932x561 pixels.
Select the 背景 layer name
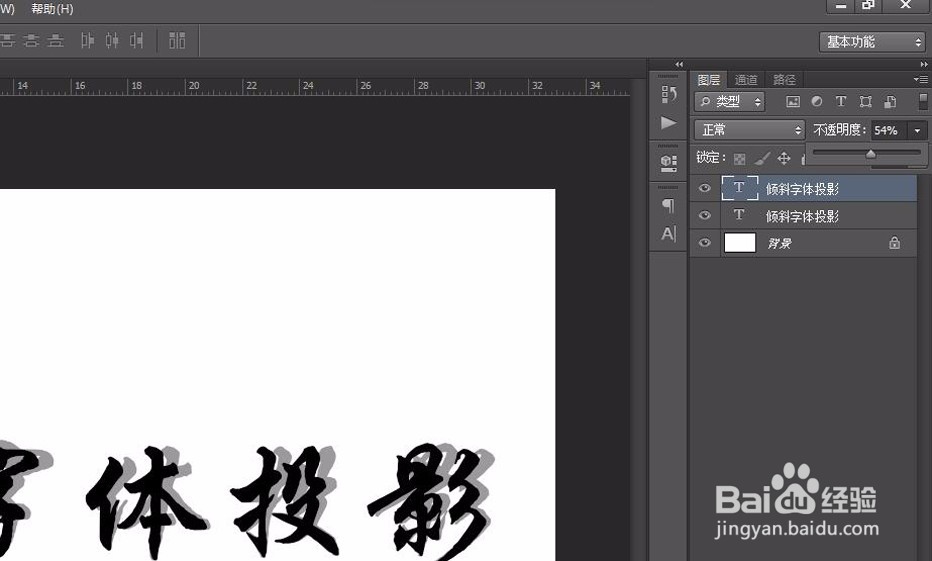[779, 244]
